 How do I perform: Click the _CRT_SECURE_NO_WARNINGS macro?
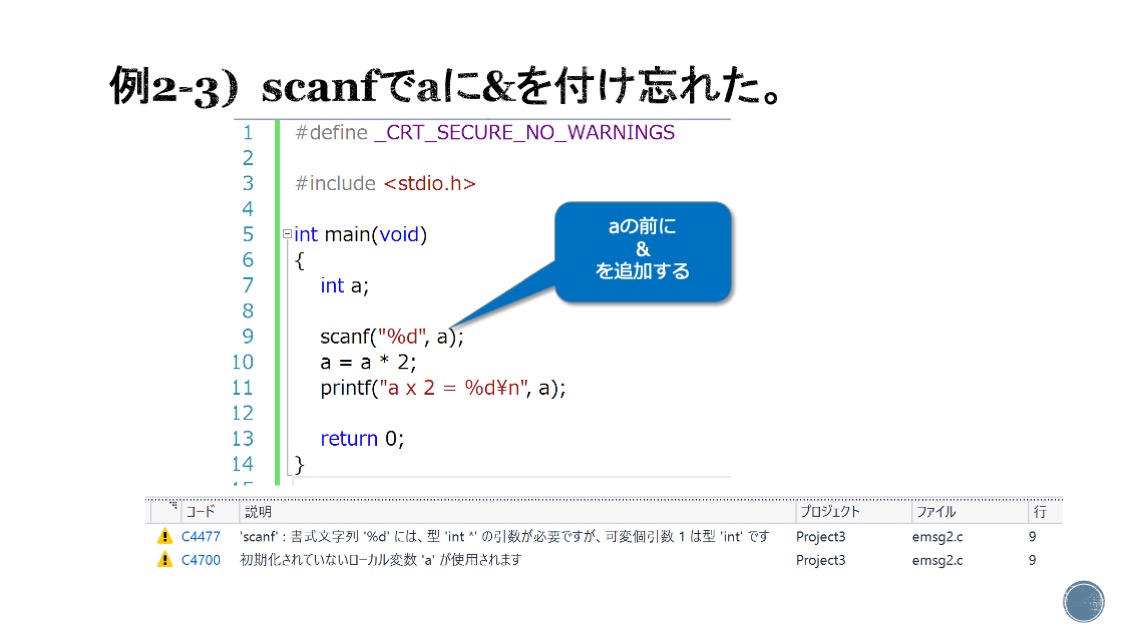(524, 133)
